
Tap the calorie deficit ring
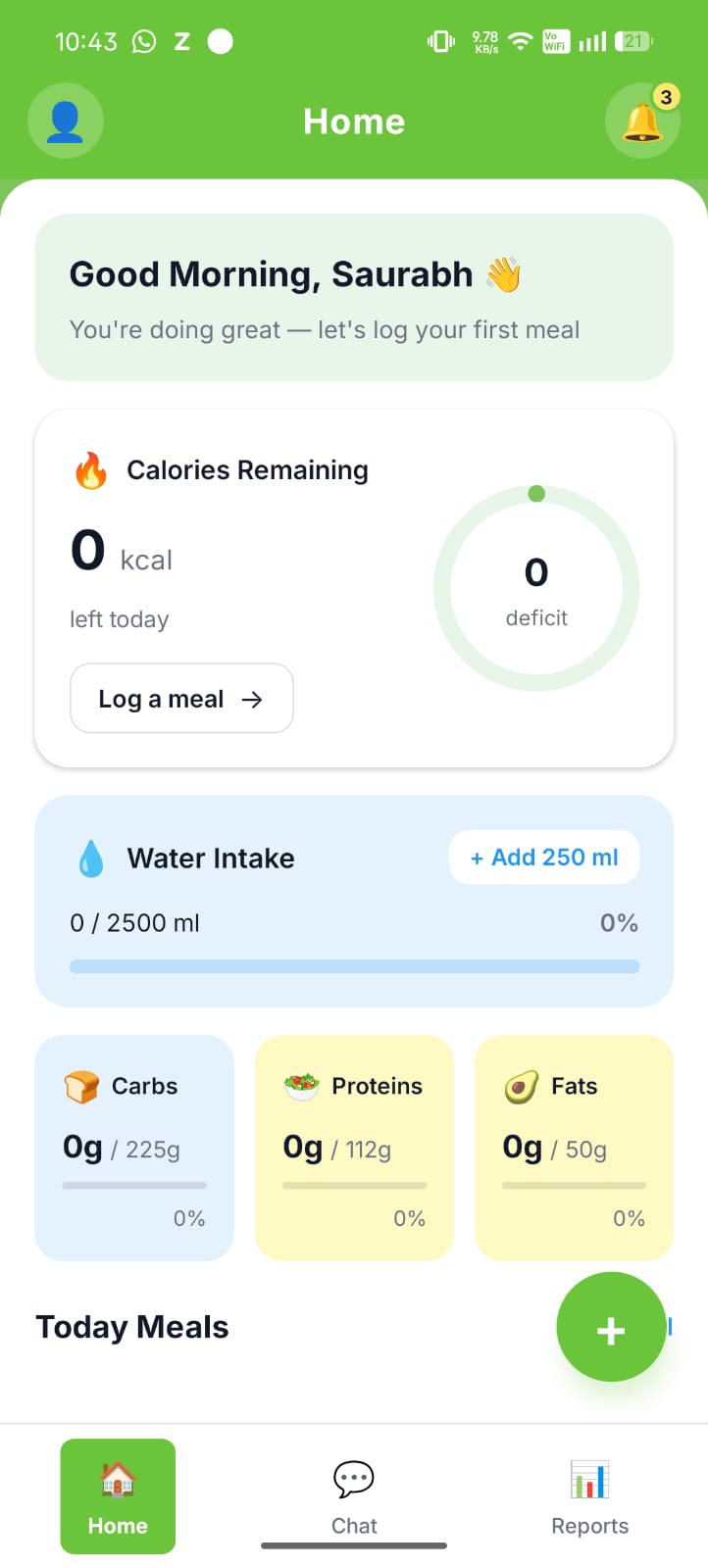[536, 590]
